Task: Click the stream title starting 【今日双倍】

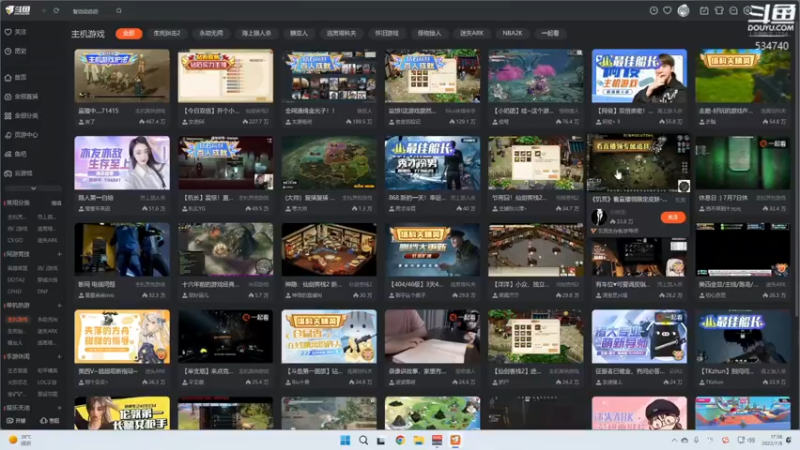Action: pos(211,111)
